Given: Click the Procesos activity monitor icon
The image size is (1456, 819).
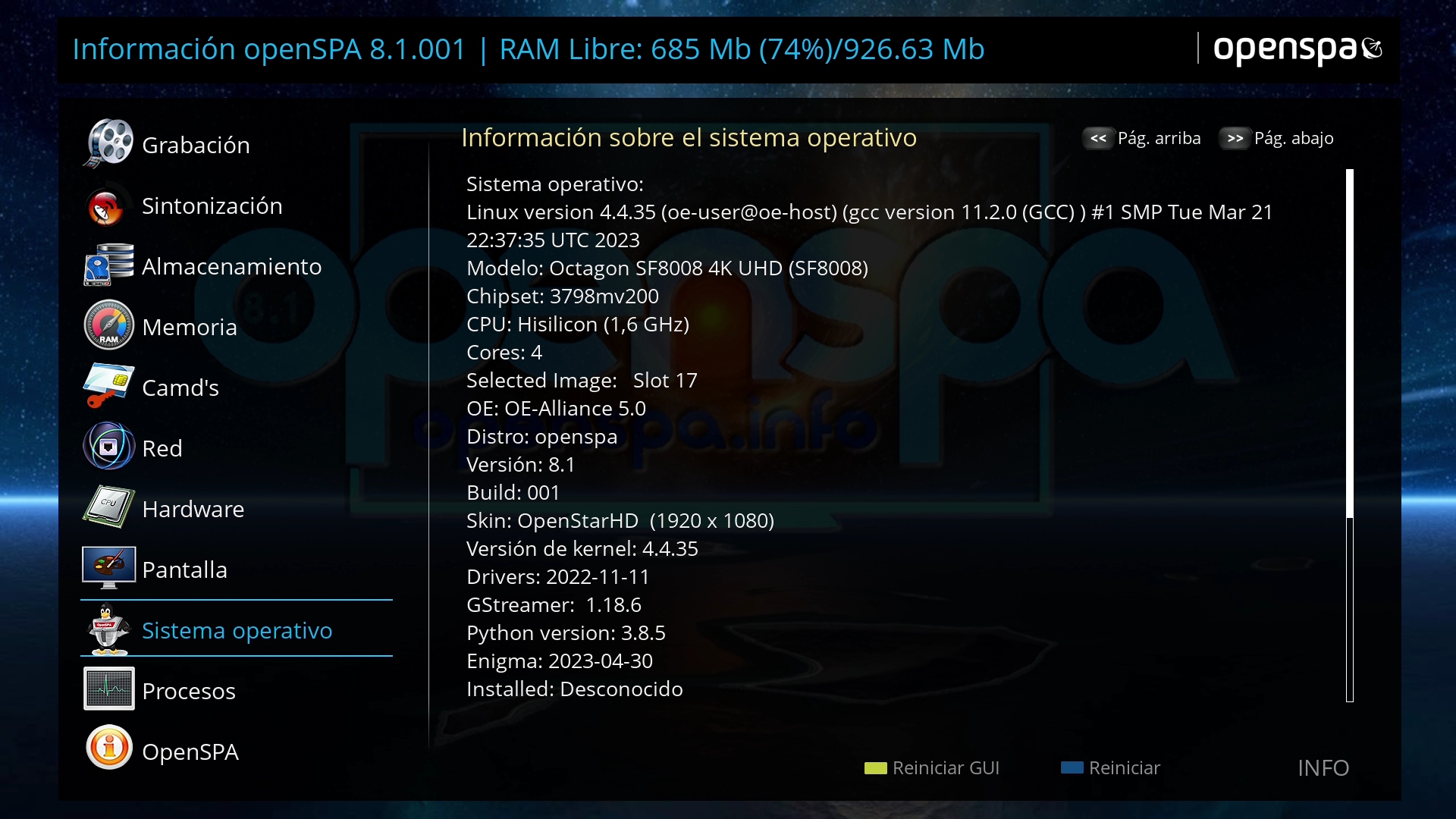Looking at the screenshot, I should pos(108,689).
